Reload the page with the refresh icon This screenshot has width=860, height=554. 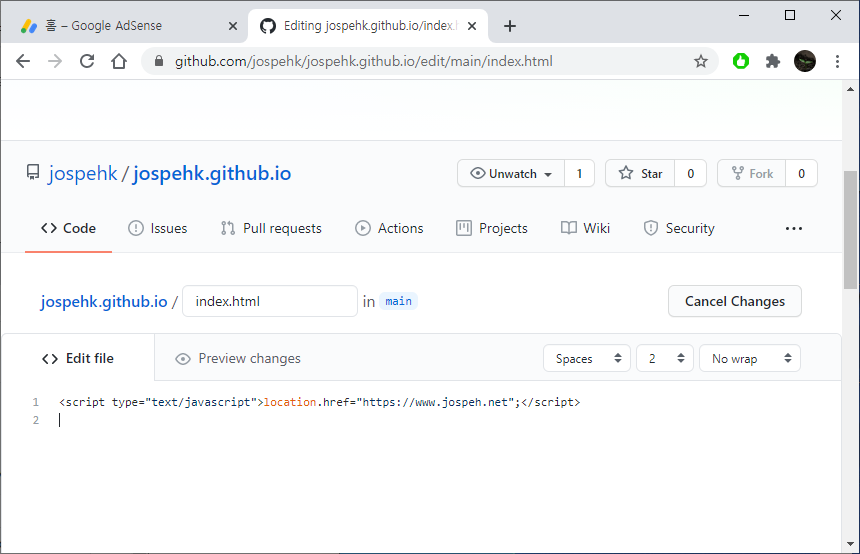pos(87,61)
